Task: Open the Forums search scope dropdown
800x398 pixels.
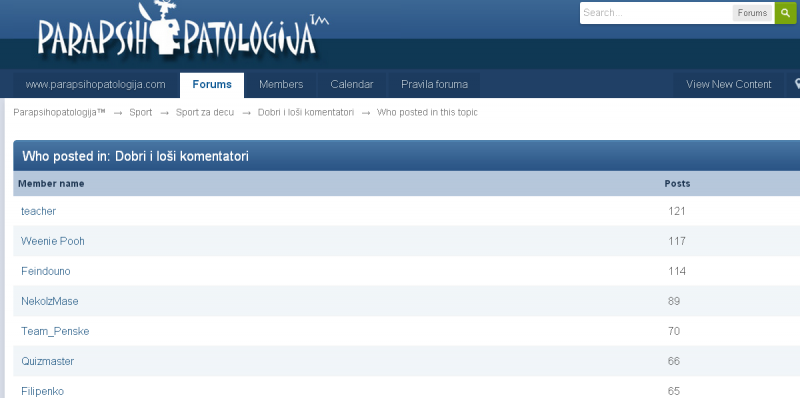Action: [x=752, y=13]
